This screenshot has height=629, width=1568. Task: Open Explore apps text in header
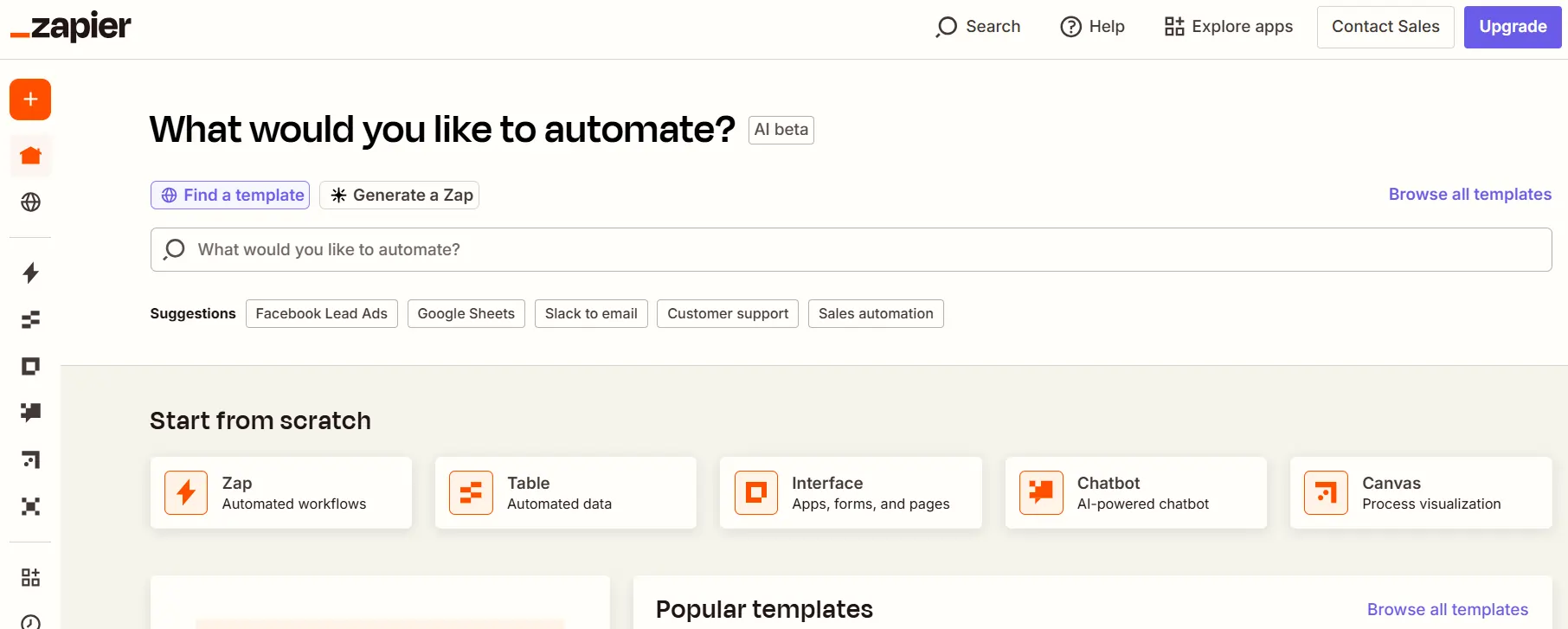coord(1243,27)
